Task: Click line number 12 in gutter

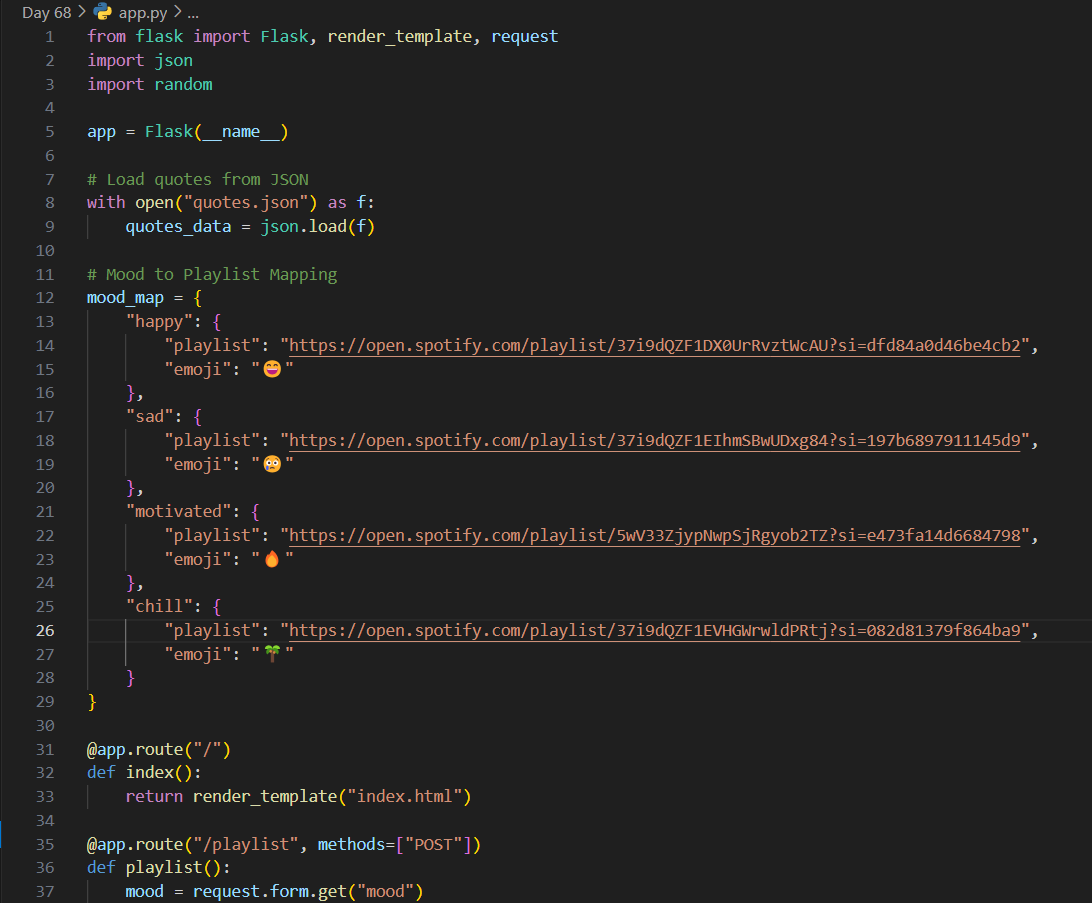Action: point(45,298)
